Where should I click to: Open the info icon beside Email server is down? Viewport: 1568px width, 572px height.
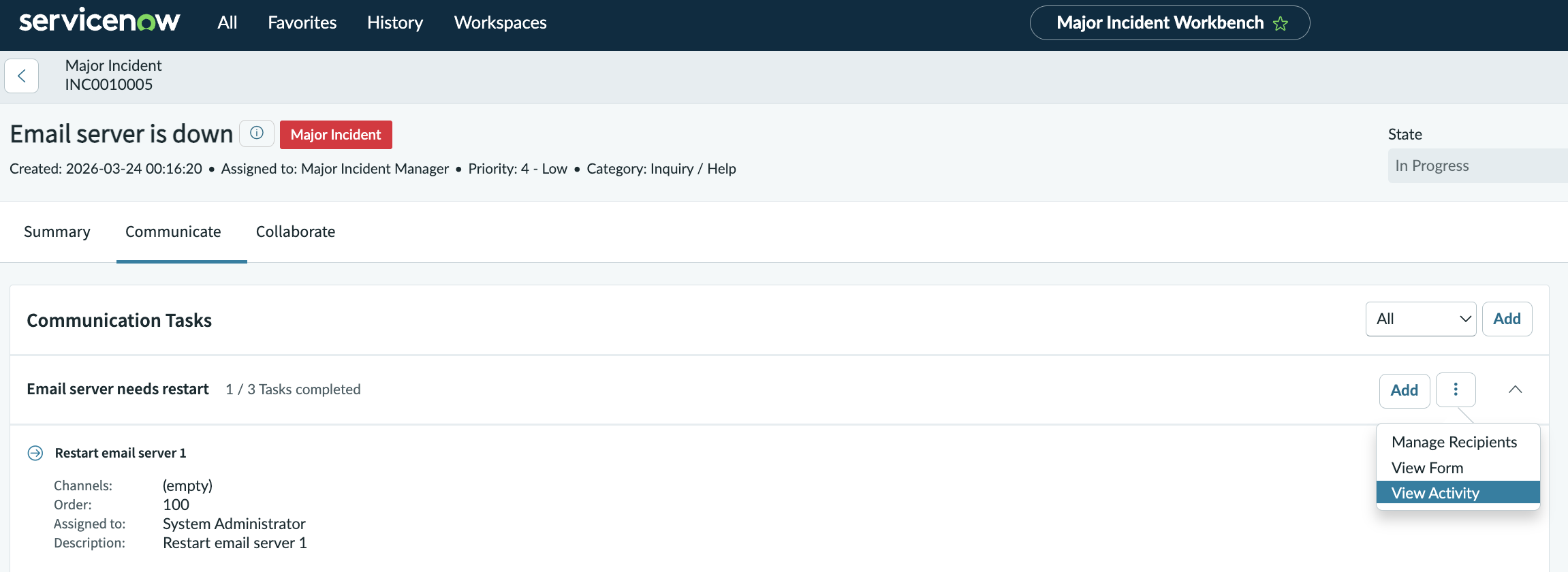point(257,133)
